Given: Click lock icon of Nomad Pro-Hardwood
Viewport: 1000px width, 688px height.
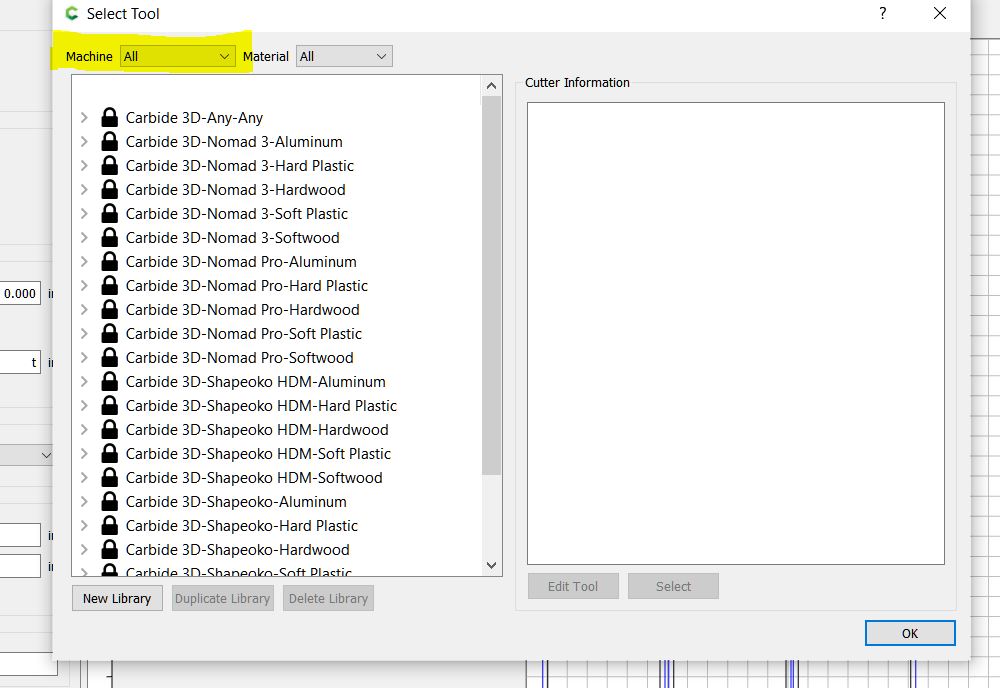Looking at the screenshot, I should click(110, 309).
